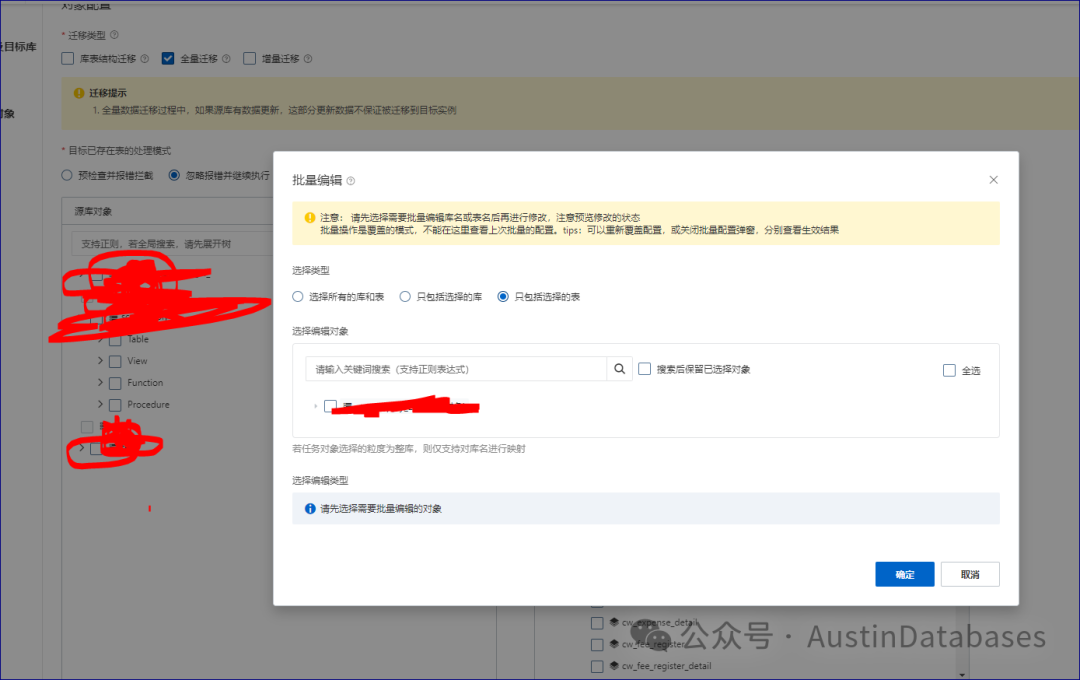
Task: Click the Procedure label in the source tree
Action: pos(148,404)
